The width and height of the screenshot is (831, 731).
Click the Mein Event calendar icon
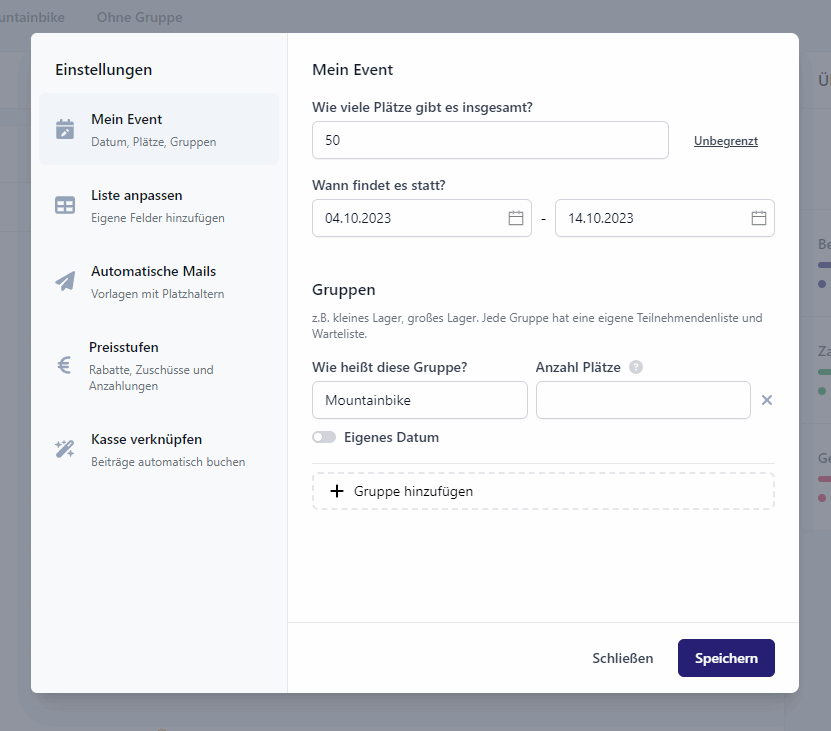[x=65, y=129]
